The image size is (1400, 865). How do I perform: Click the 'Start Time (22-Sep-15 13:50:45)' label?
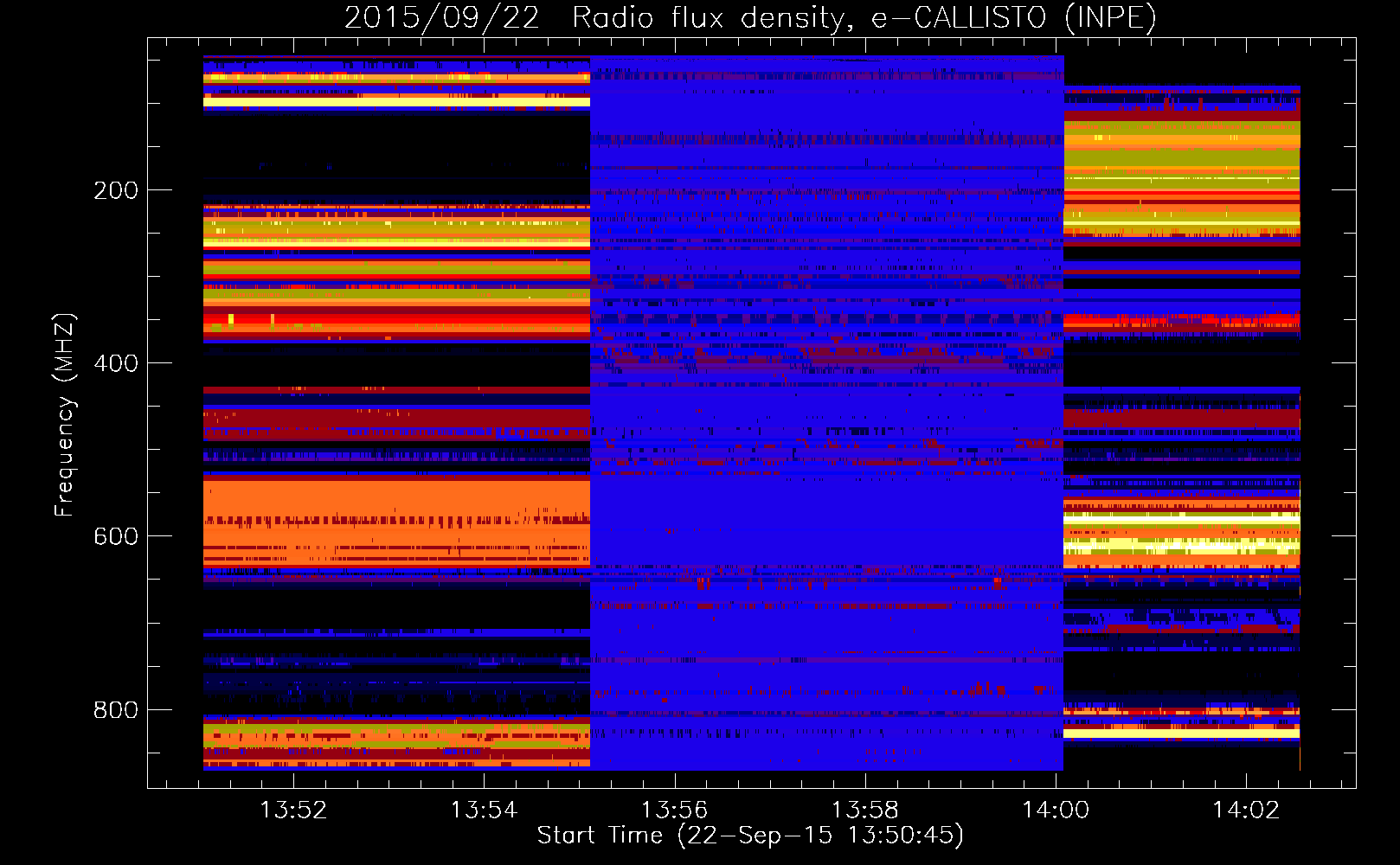point(750,836)
